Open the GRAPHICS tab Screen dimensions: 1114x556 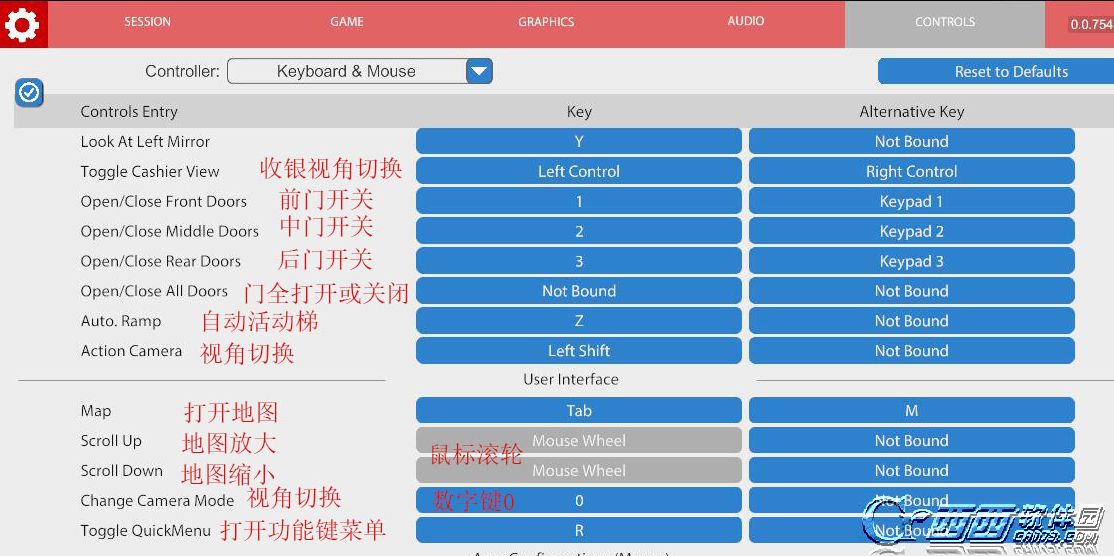pyautogui.click(x=546, y=22)
